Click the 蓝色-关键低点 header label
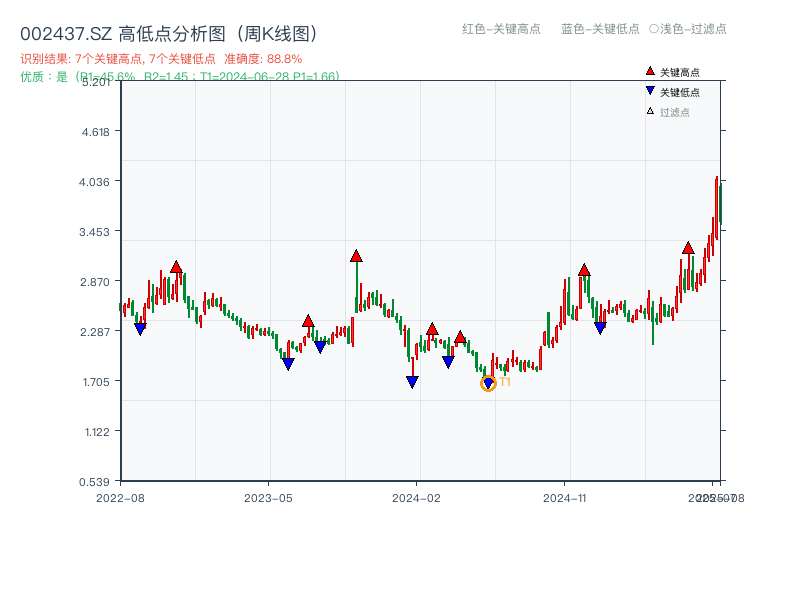The height and width of the screenshot is (600, 800). coord(600,29)
